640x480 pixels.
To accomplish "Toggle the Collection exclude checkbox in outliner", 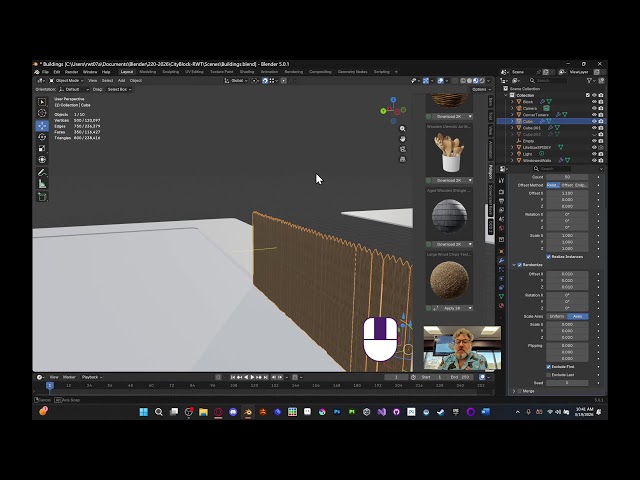I will 588,95.
